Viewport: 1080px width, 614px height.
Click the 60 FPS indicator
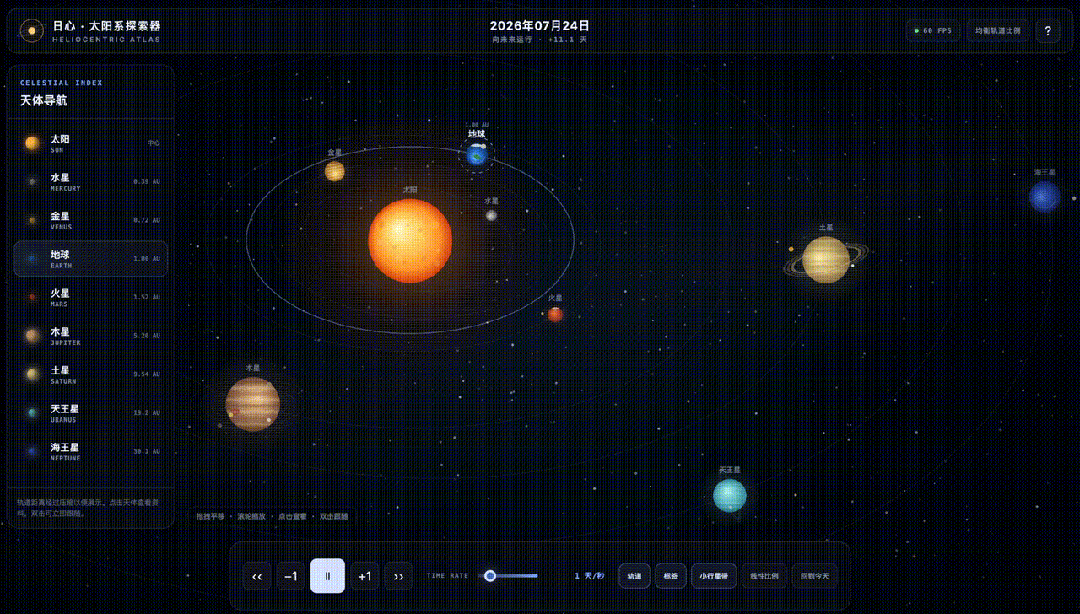[933, 31]
